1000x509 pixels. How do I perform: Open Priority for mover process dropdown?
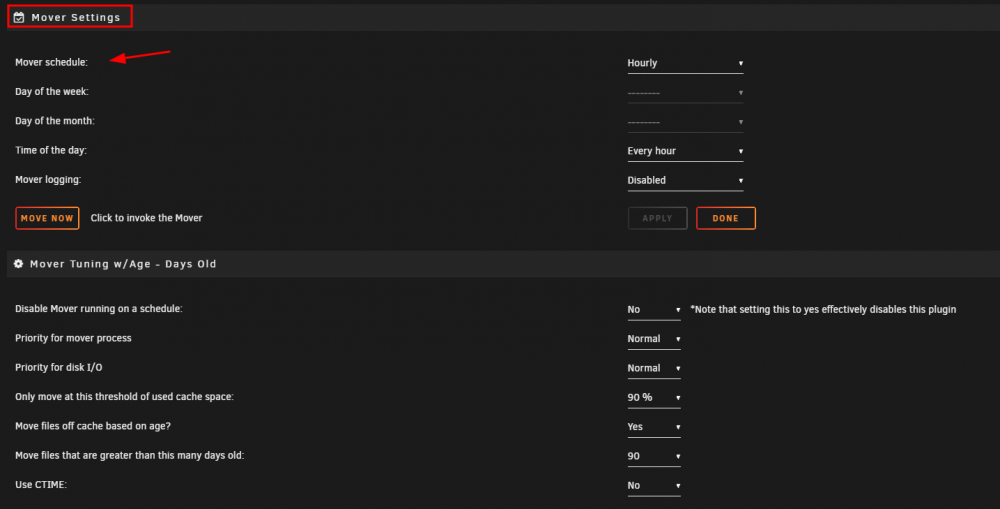click(x=654, y=339)
